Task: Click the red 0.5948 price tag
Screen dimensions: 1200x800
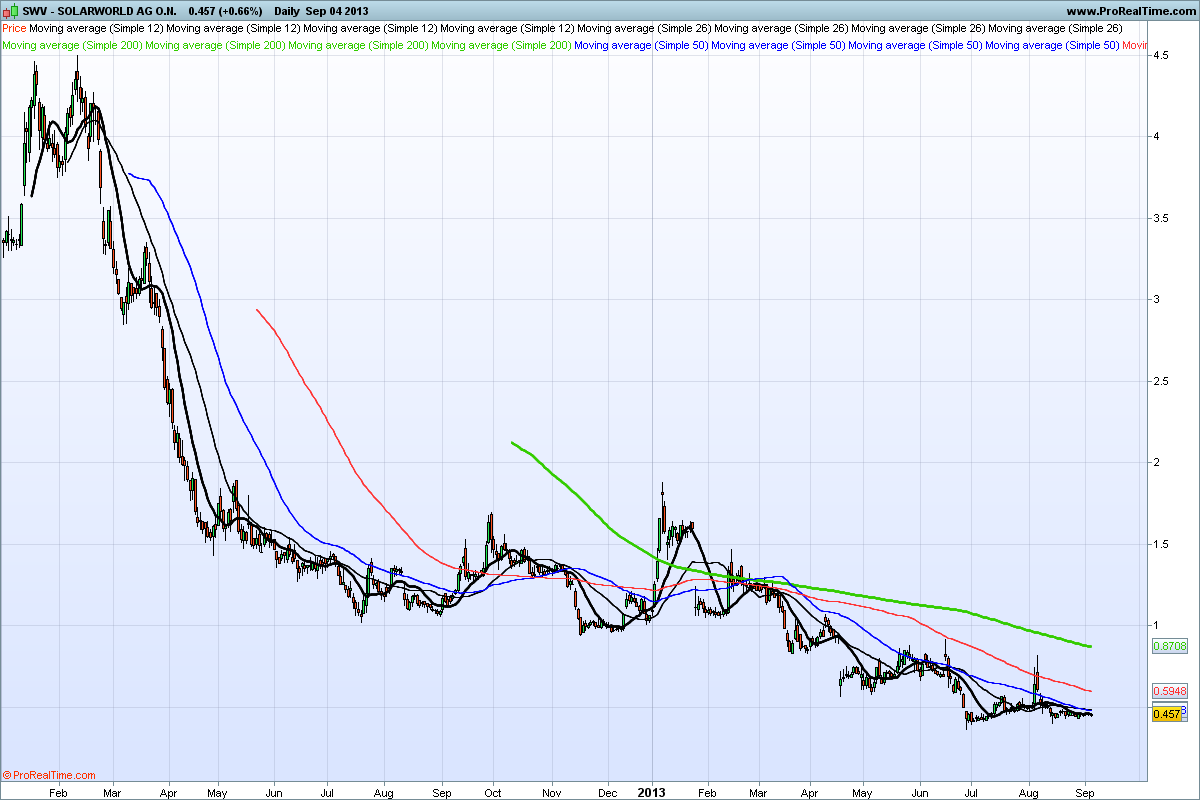Action: pyautogui.click(x=1169, y=691)
